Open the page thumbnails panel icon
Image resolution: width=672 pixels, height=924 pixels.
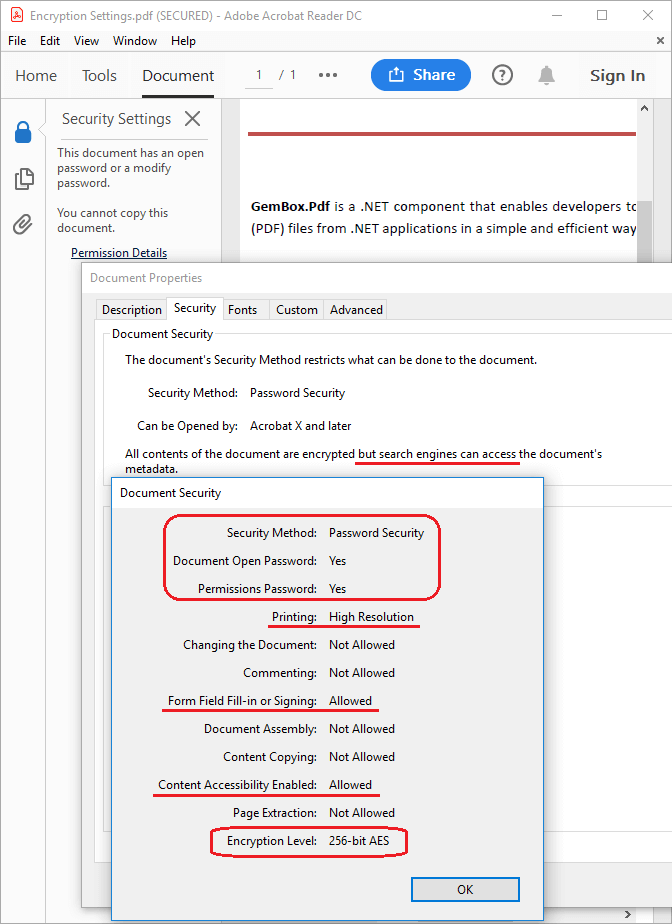tap(22, 179)
